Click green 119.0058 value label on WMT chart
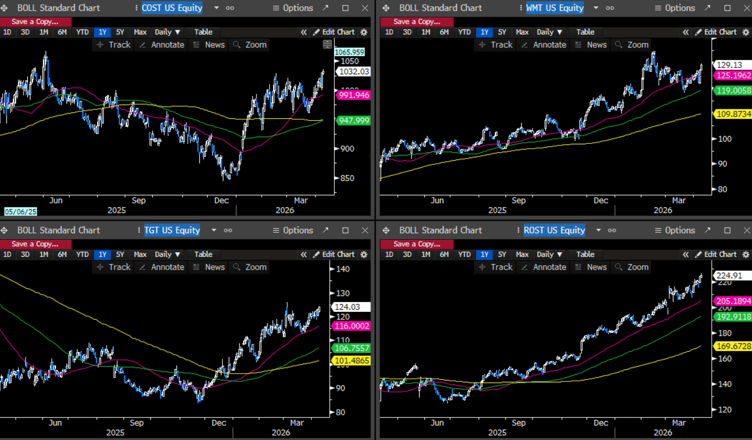752x440 pixels. click(733, 90)
